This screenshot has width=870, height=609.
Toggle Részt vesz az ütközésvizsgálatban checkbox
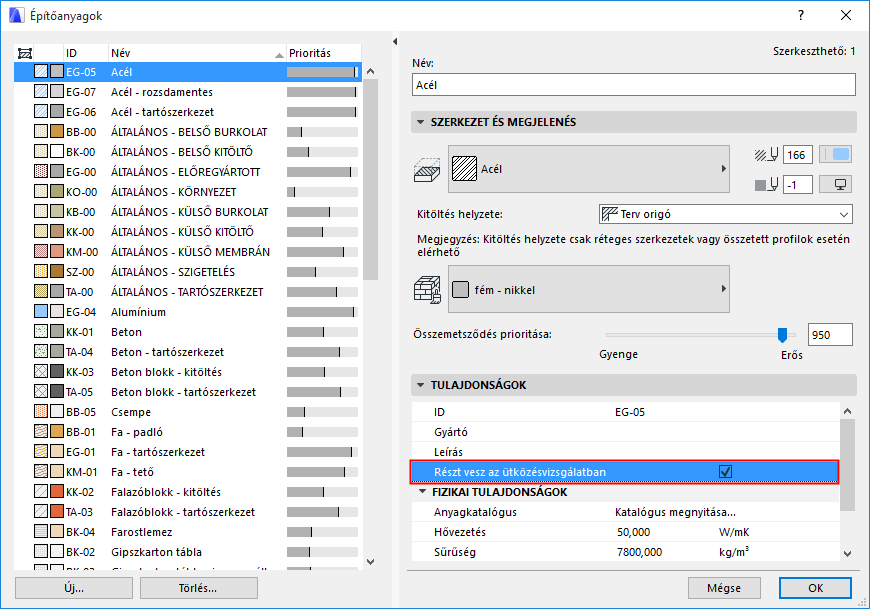pos(725,471)
